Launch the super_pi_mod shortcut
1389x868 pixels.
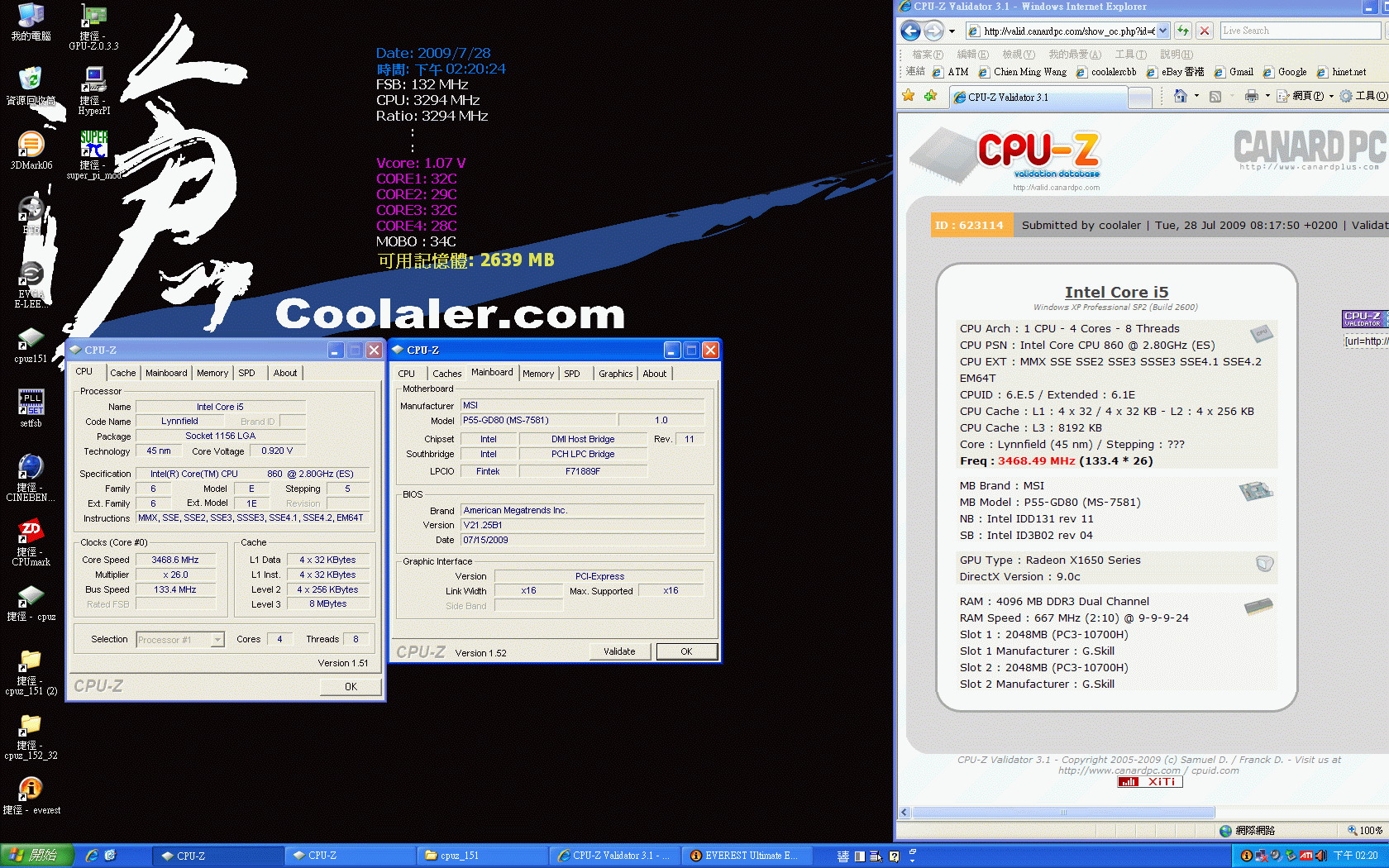point(93,155)
